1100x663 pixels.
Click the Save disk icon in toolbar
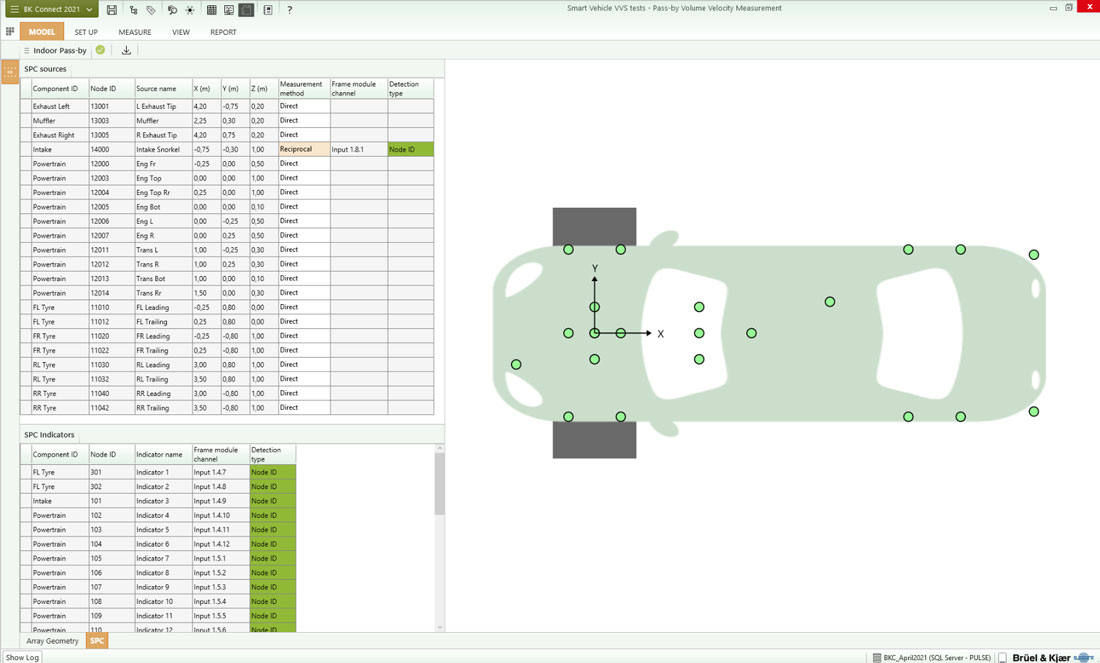coord(112,9)
